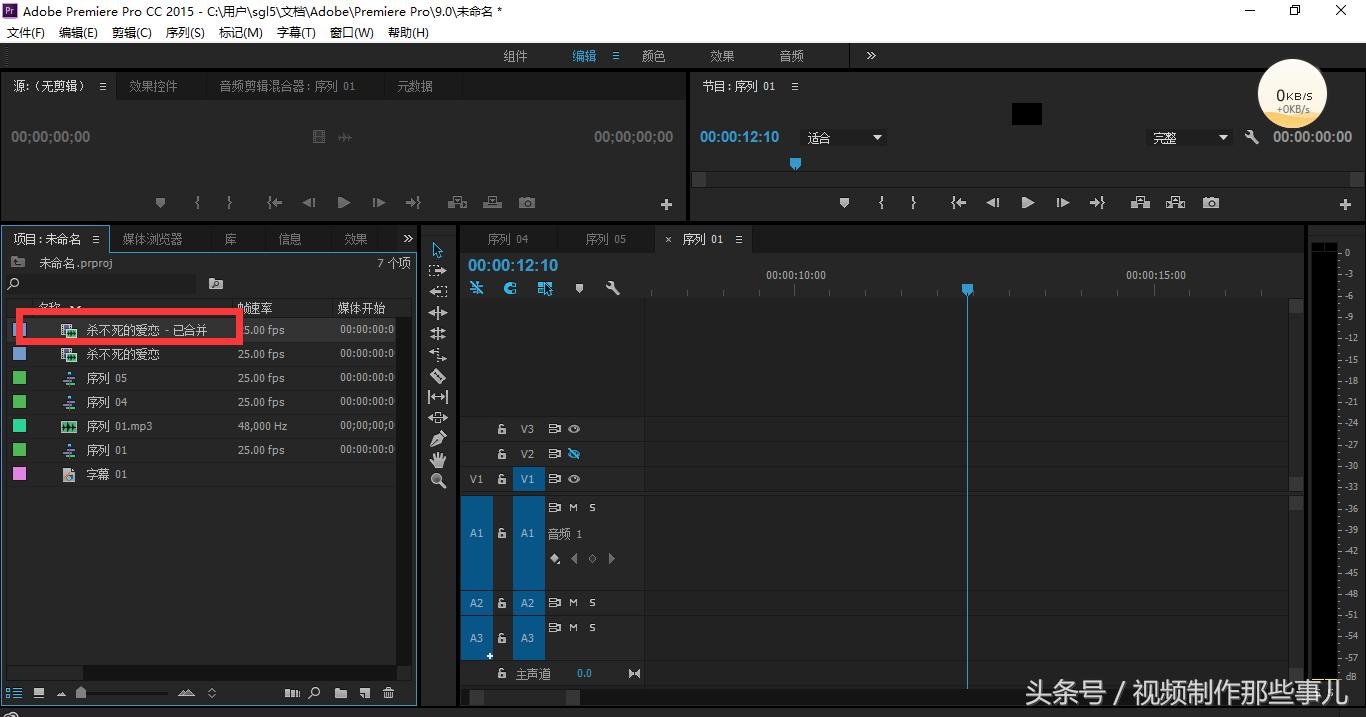Open timeline display settings with the wrench icon
The width and height of the screenshot is (1366, 717).
613,288
